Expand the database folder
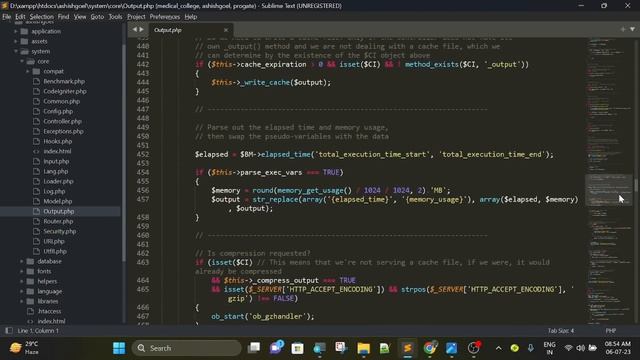The width and height of the screenshot is (640, 360). (x=22, y=261)
